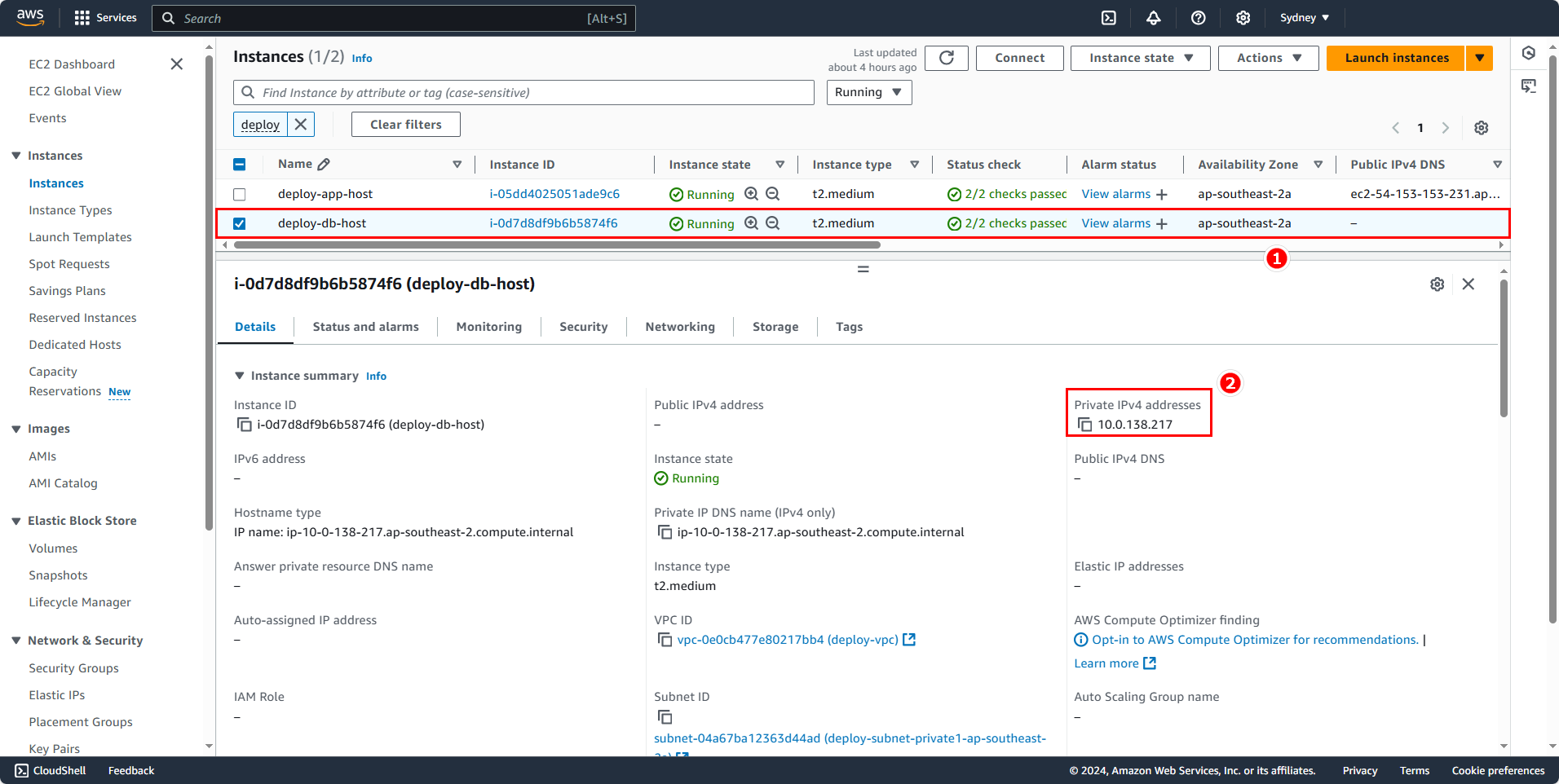Toggle the select-all instances checkbox
Image resolution: width=1559 pixels, height=784 pixels.
(240, 165)
